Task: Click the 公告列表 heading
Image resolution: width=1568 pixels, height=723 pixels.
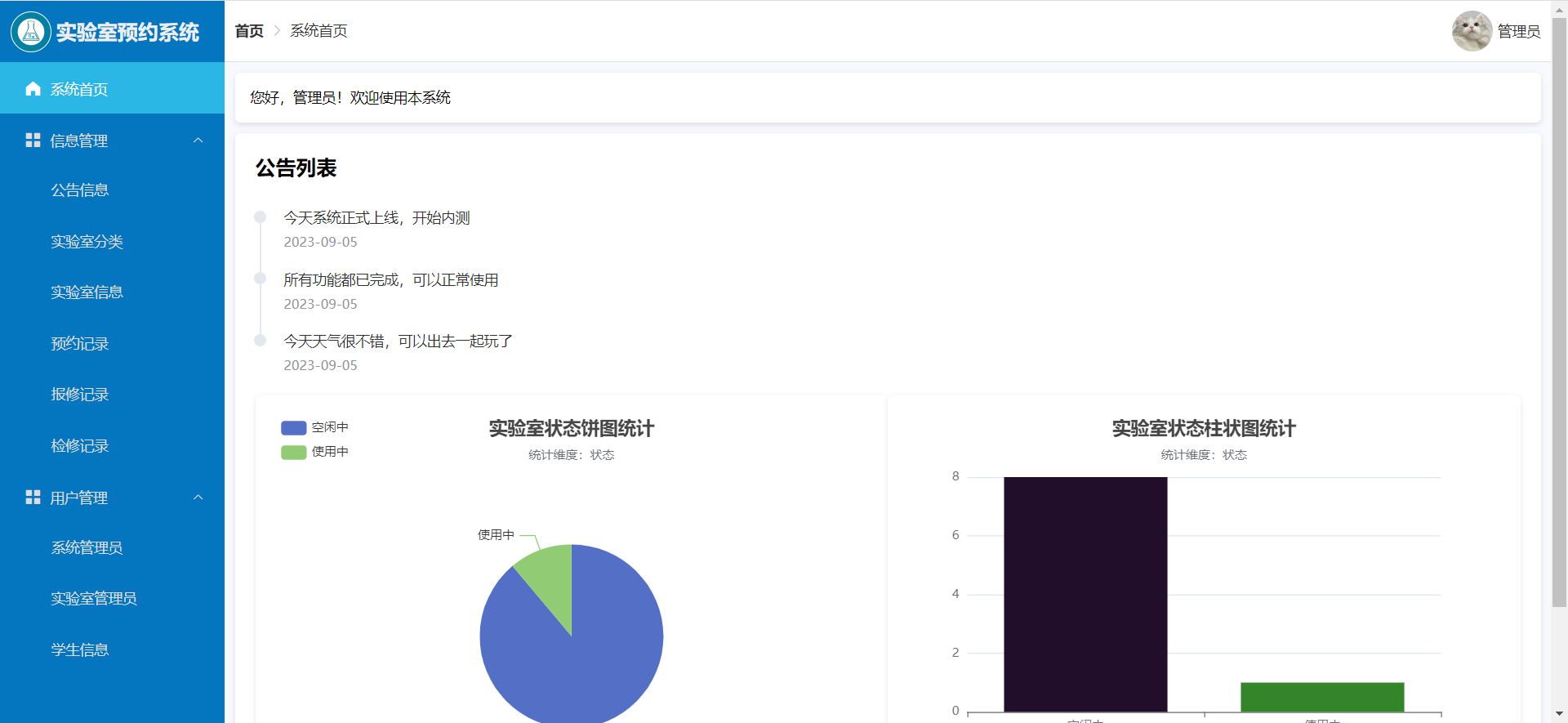Action: (x=296, y=168)
